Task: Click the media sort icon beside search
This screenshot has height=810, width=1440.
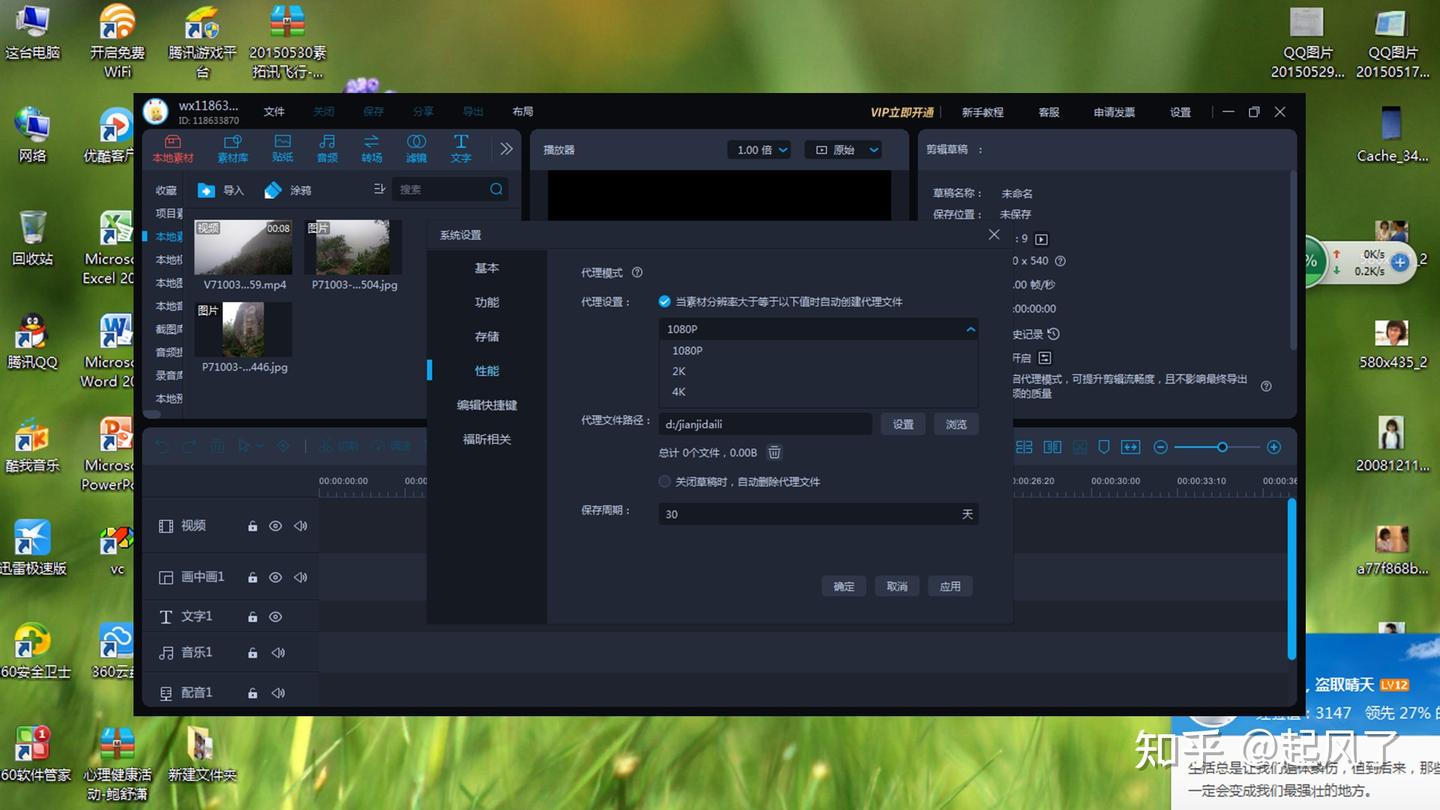Action: click(x=379, y=189)
